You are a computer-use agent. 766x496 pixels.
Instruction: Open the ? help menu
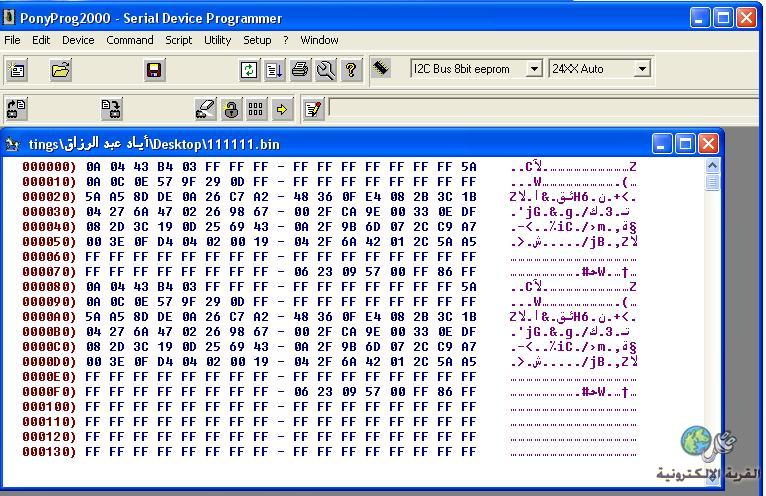pos(286,40)
